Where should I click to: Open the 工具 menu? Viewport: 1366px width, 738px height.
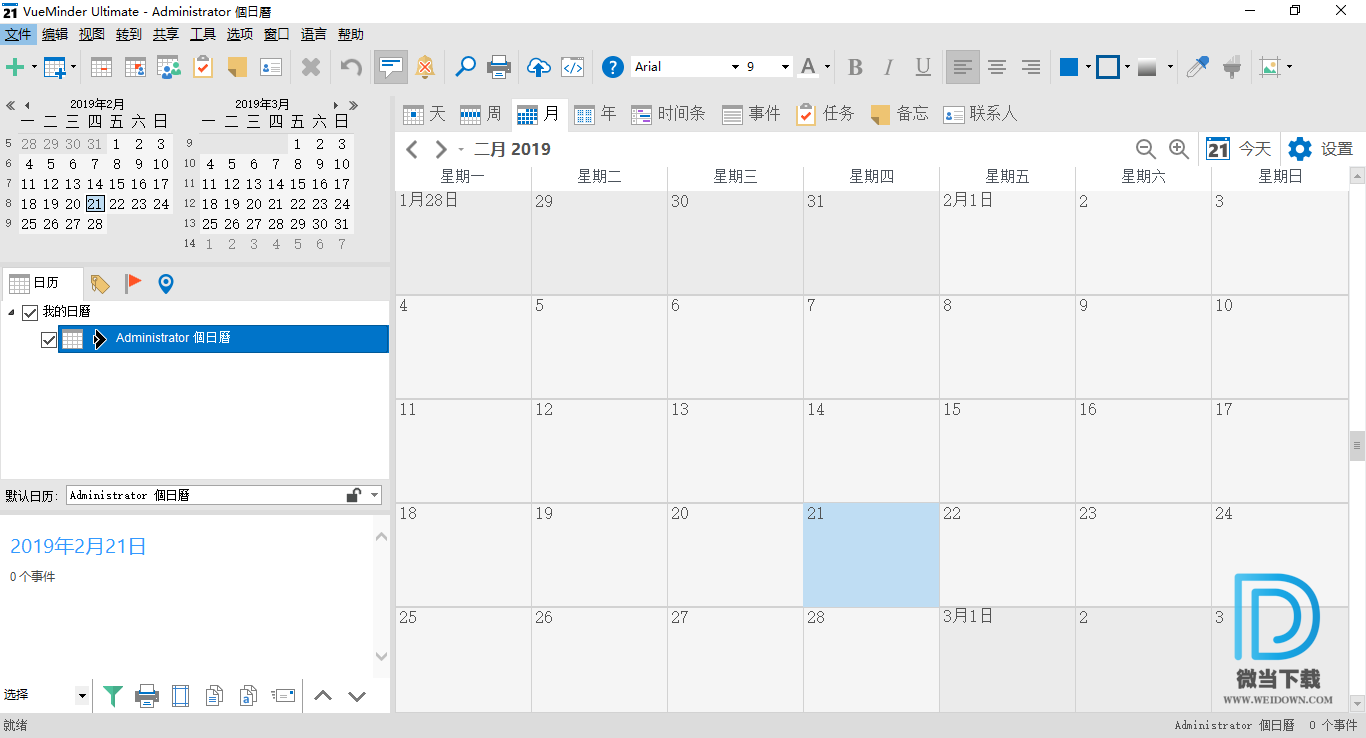[203, 34]
